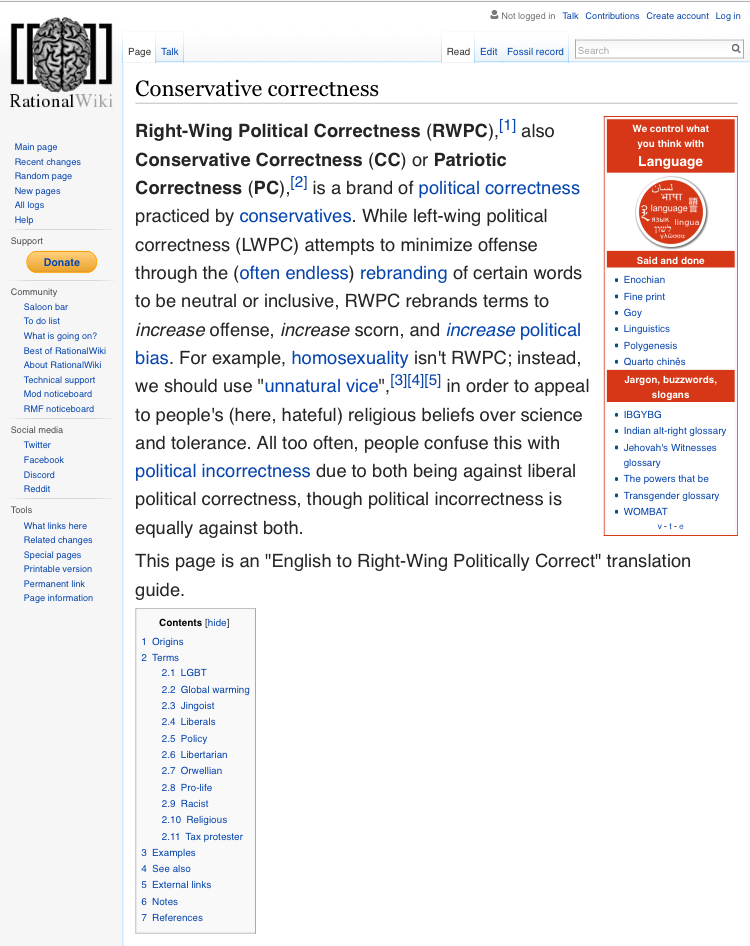This screenshot has height=946, width=750.
Task: Switch to the Talk tab
Action: pos(170,51)
